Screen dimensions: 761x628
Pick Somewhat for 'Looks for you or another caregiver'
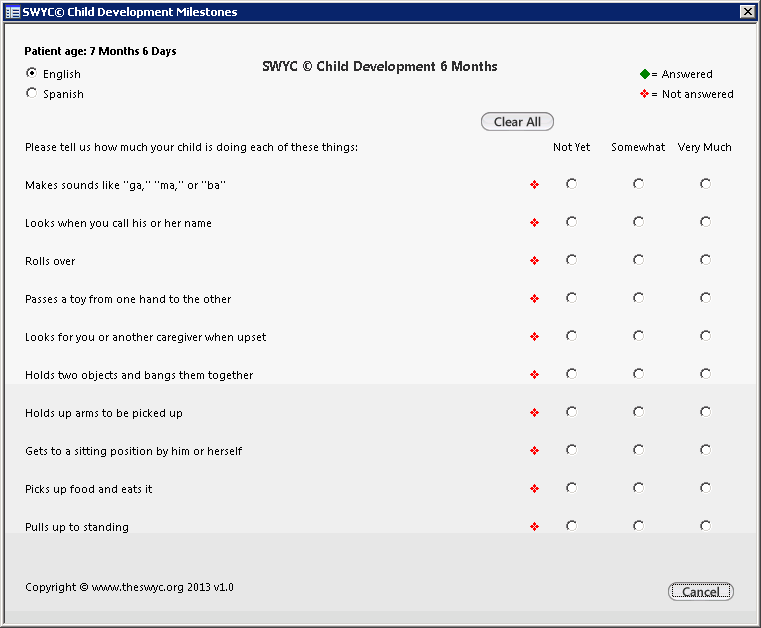click(x=638, y=336)
